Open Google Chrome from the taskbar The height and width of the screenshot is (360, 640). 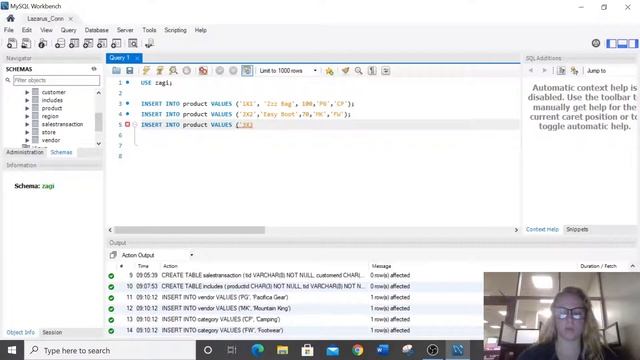point(358,350)
